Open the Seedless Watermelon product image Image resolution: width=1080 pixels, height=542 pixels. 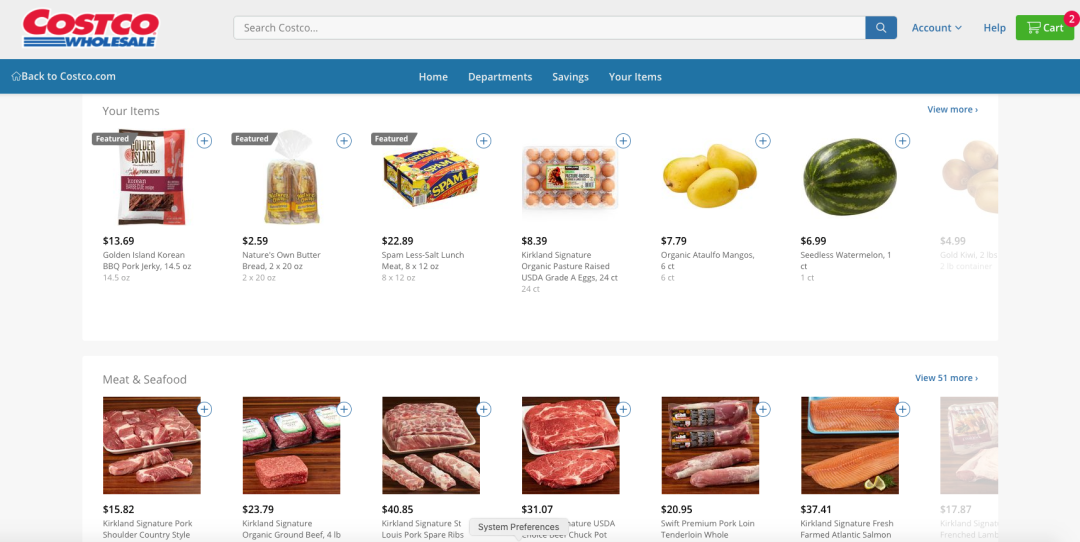[x=850, y=177]
